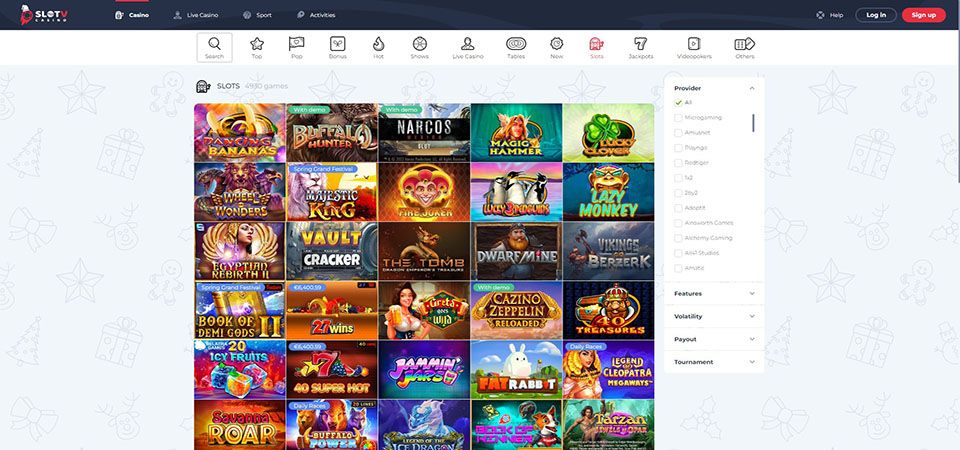Click the SlotV Casino logo
The image size is (960, 450).
tap(43, 15)
